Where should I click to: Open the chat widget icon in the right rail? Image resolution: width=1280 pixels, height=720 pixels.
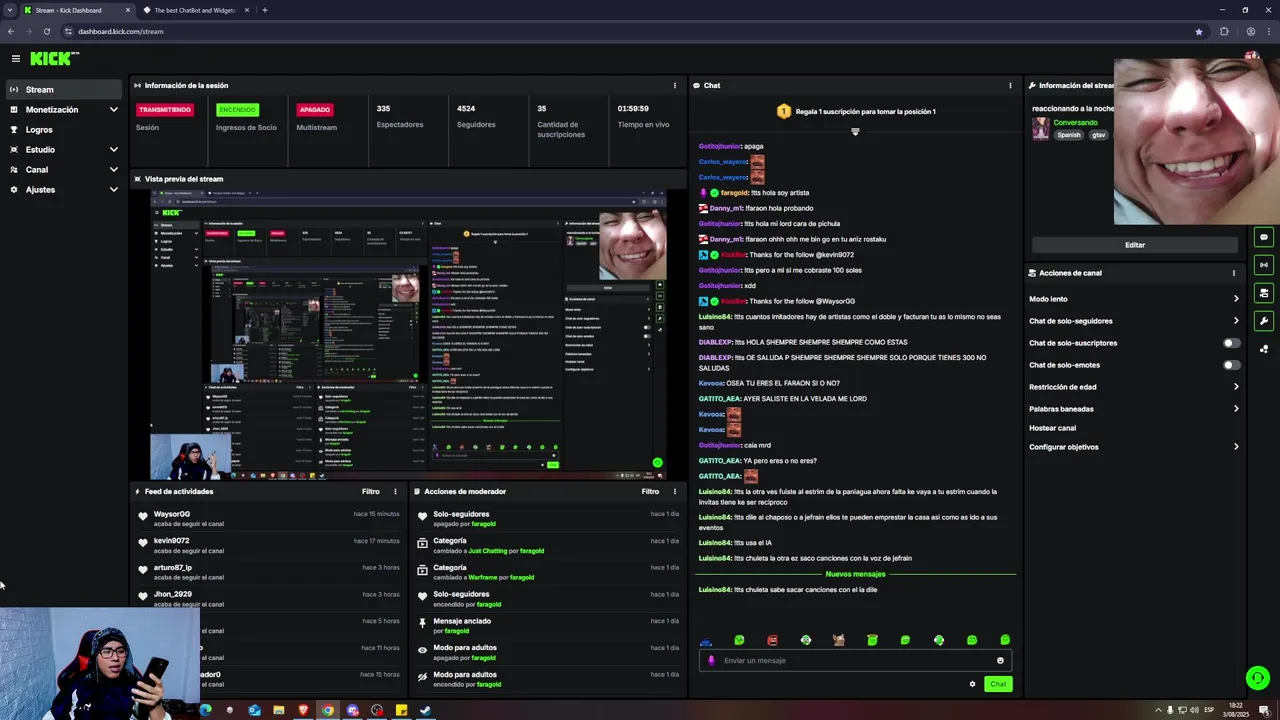(1264, 237)
